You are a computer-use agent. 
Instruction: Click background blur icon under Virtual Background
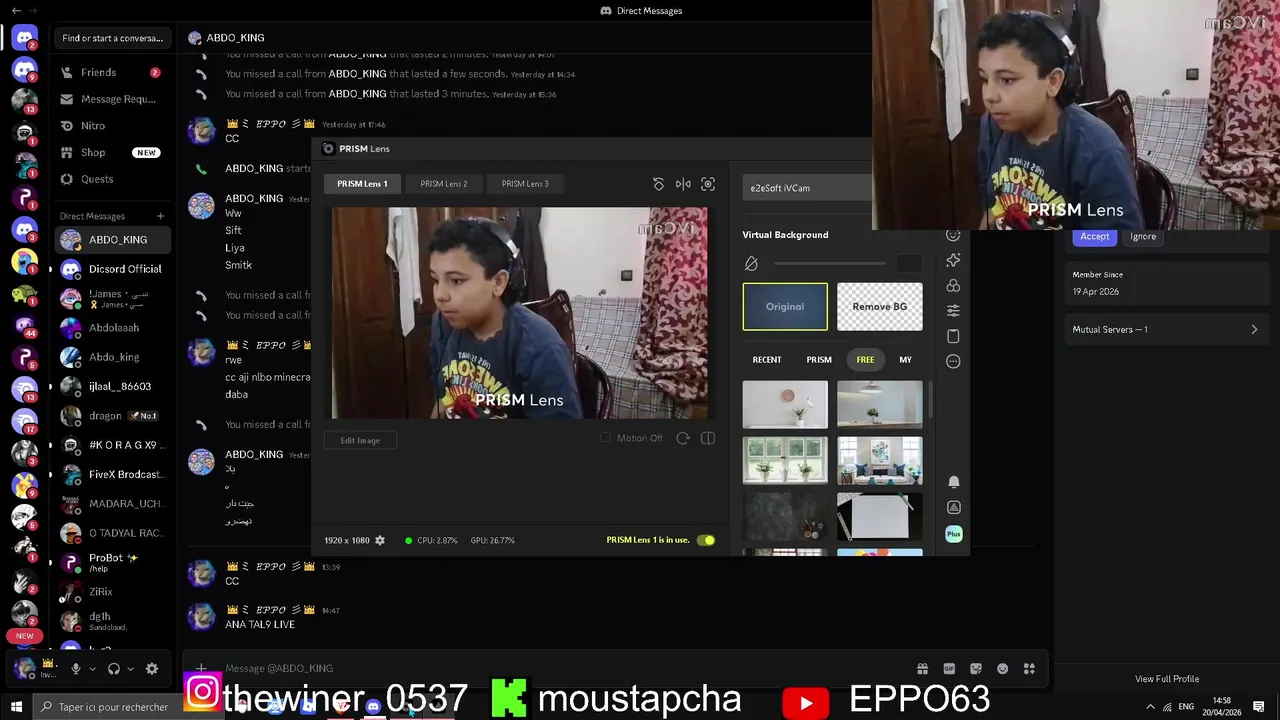[x=751, y=263]
